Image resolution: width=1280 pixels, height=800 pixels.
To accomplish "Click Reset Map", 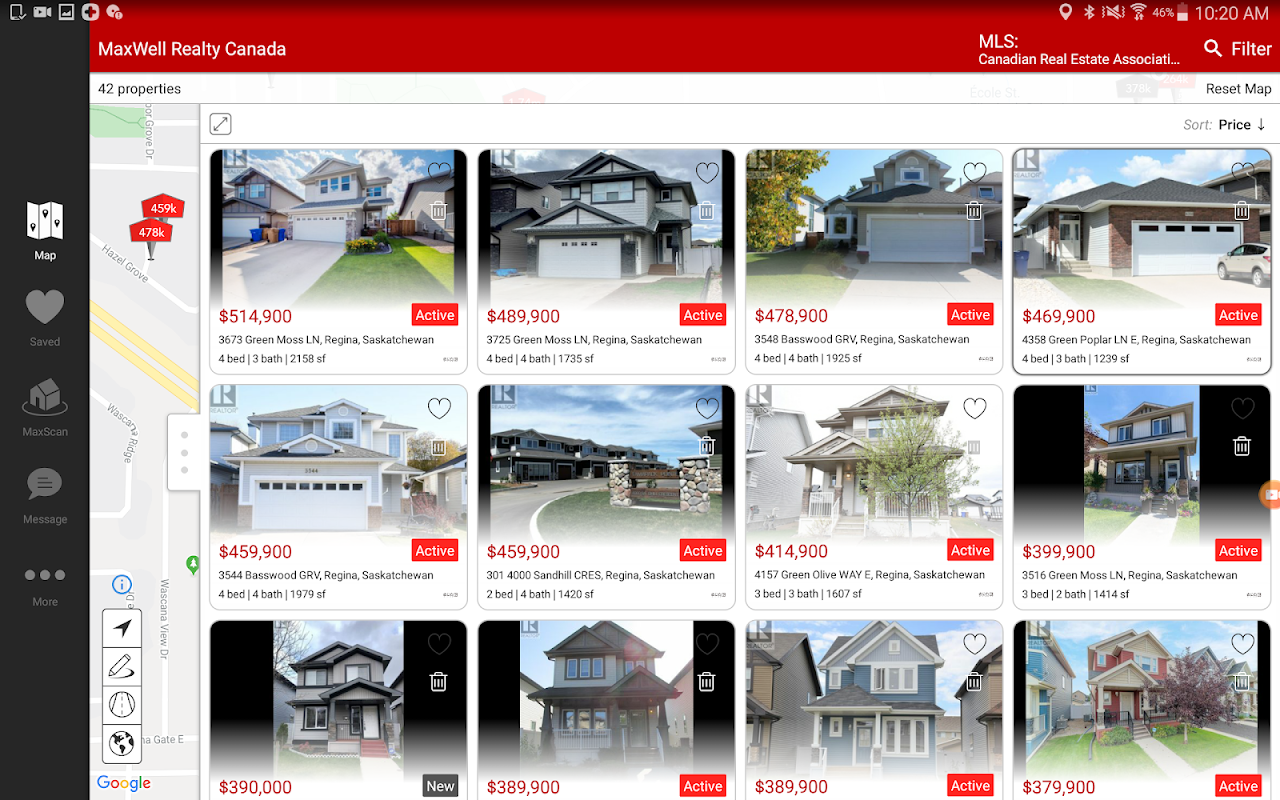I will click(x=1238, y=89).
